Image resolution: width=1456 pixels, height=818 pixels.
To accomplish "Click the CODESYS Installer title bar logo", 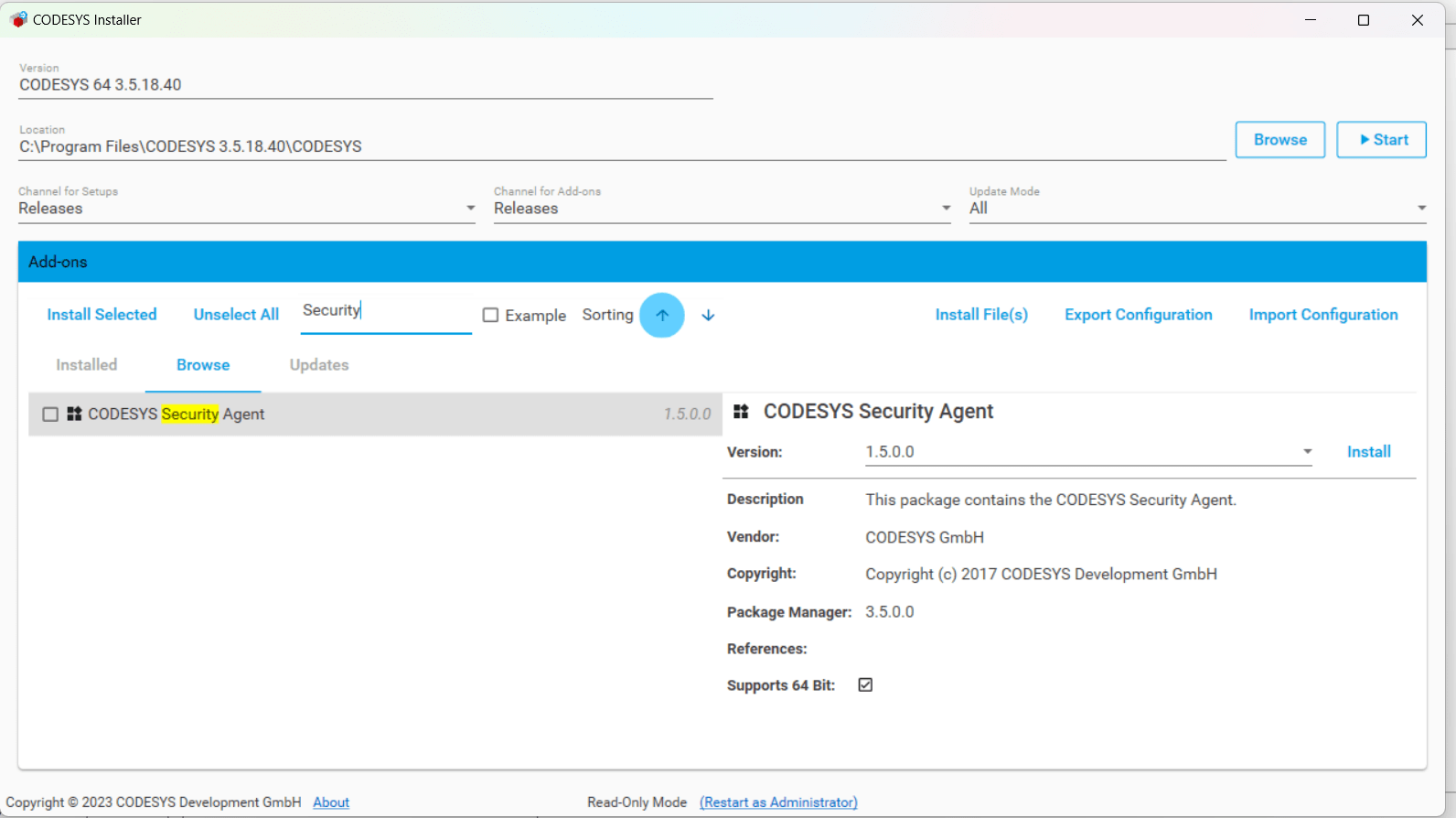I will pos(17,19).
